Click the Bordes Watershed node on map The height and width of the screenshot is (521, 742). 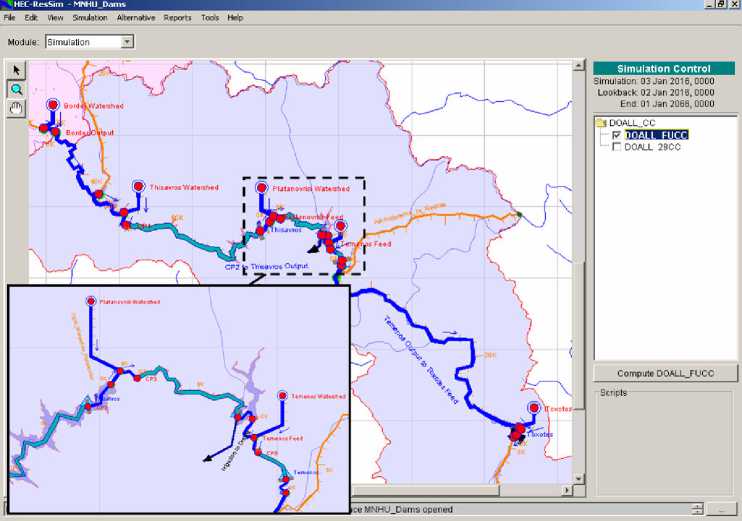point(52,104)
